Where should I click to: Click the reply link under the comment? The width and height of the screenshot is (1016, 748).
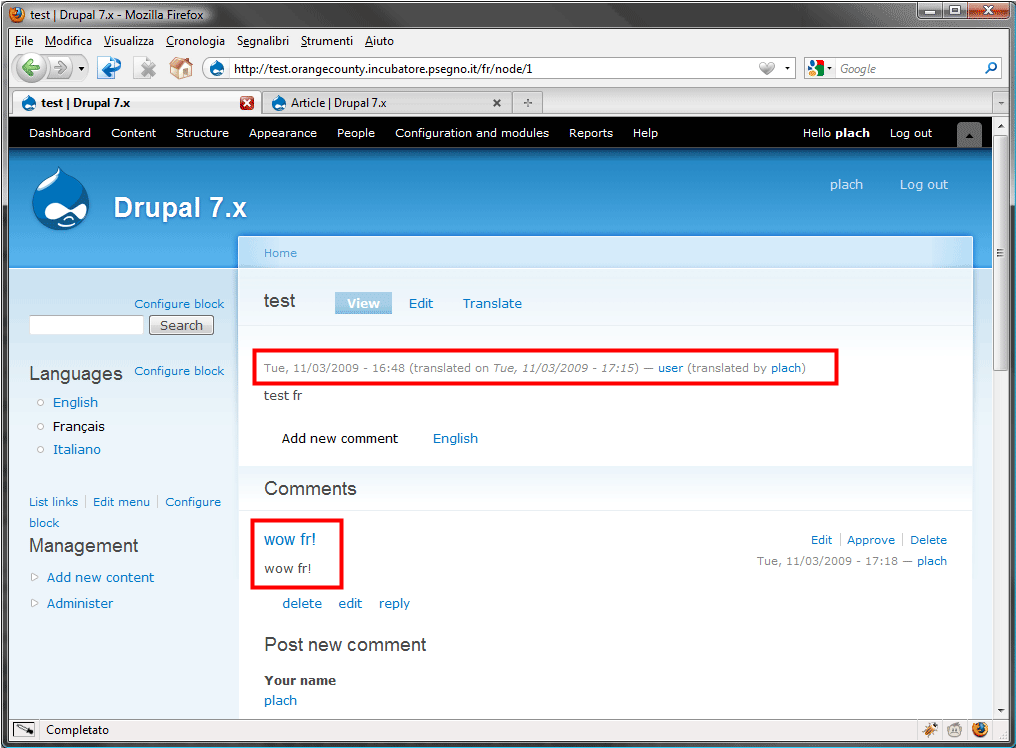[x=394, y=603]
